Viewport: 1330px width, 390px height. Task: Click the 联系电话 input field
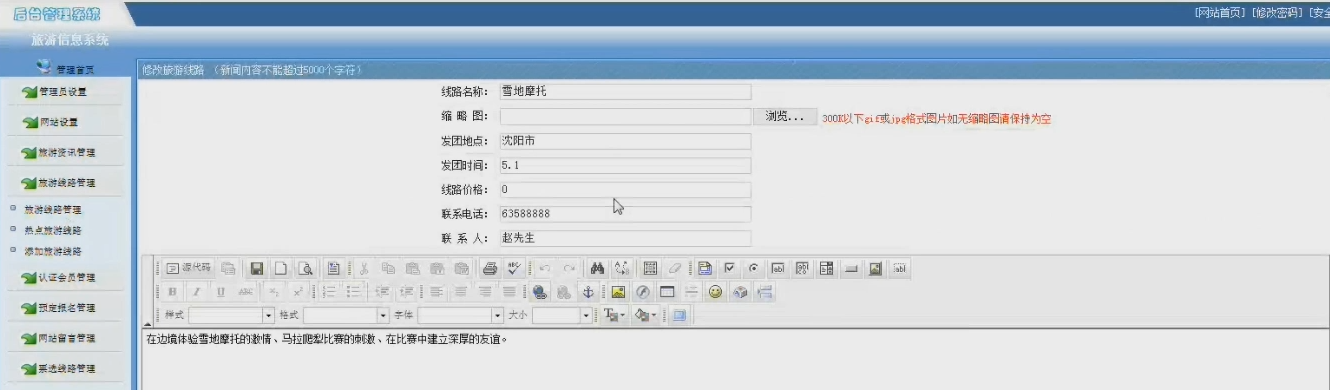[x=625, y=214]
